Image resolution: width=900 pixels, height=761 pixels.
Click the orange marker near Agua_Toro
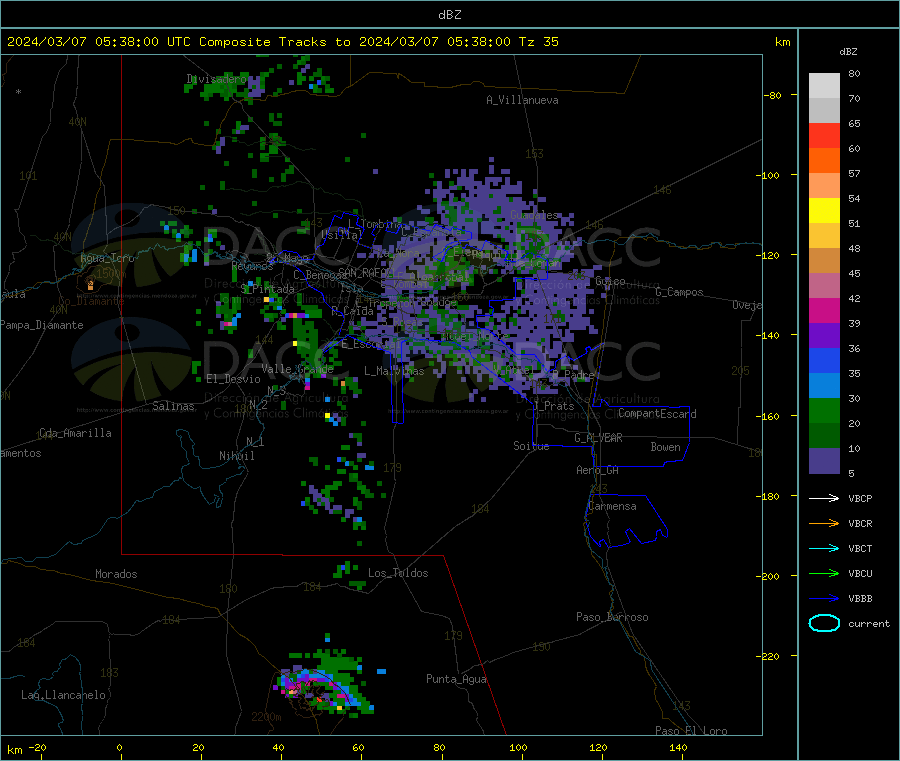coord(90,284)
